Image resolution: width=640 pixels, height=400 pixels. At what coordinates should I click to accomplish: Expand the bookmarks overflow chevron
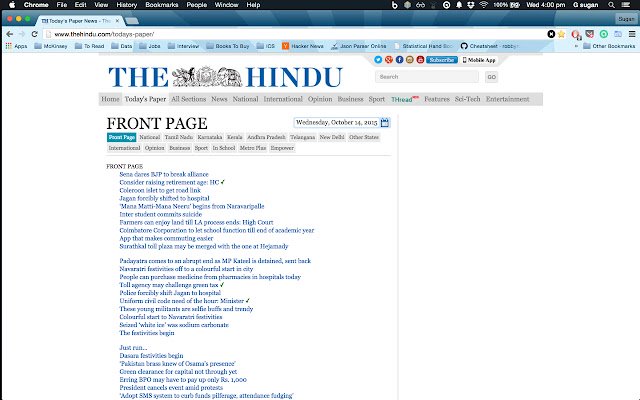point(576,46)
